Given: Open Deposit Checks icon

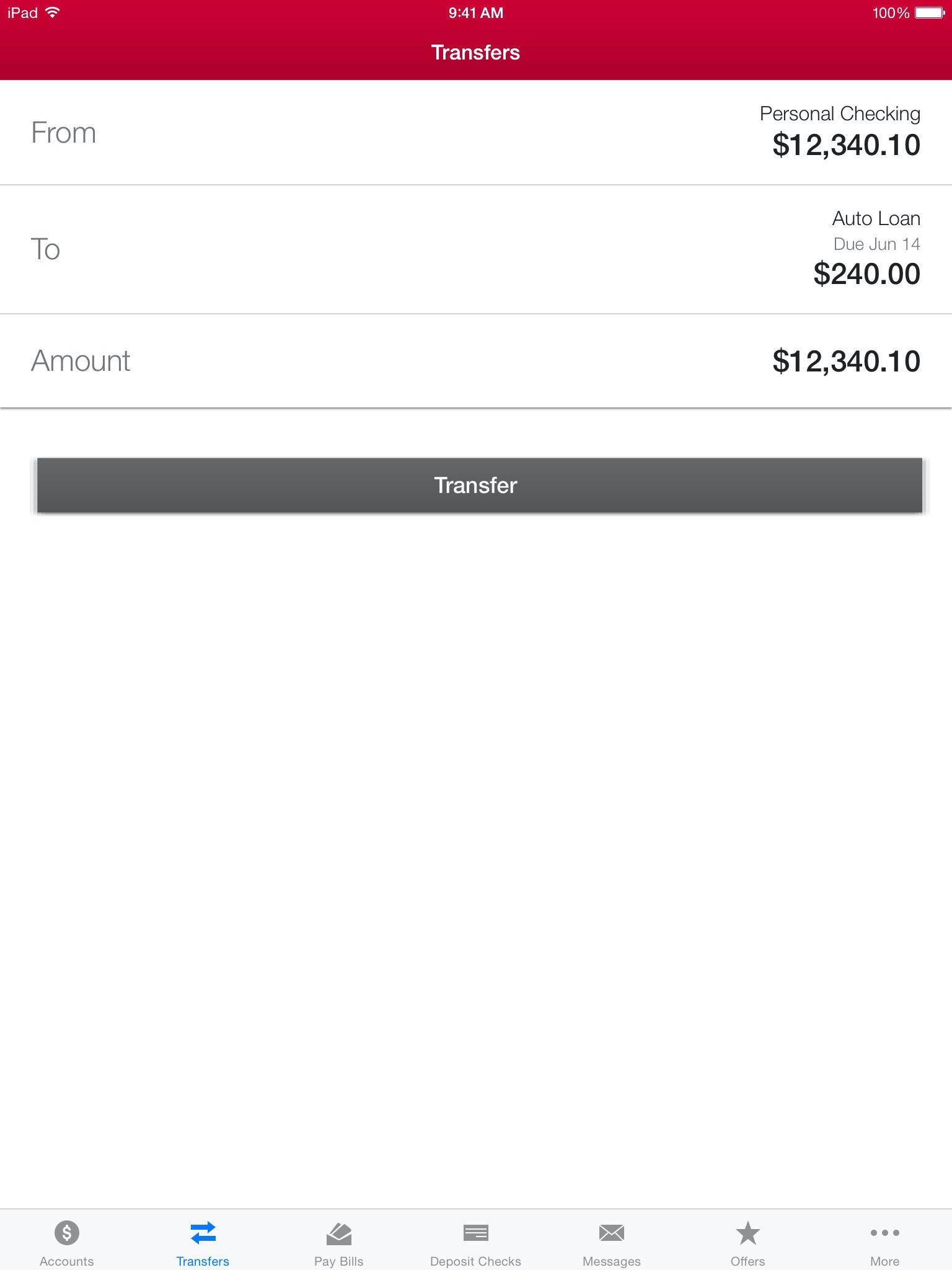Looking at the screenshot, I should click(x=475, y=1232).
